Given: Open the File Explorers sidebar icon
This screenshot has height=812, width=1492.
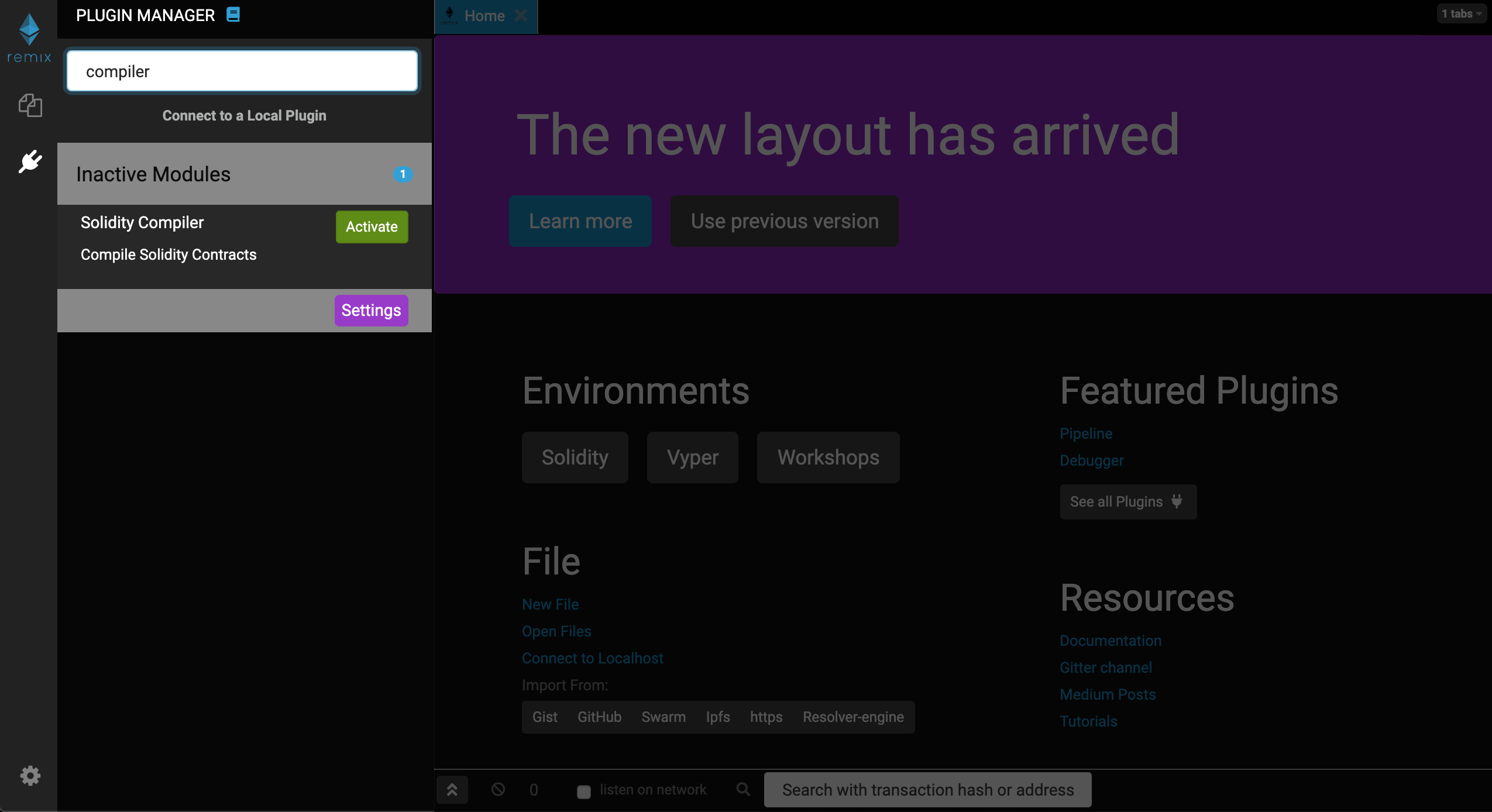Looking at the screenshot, I should pos(30,105).
